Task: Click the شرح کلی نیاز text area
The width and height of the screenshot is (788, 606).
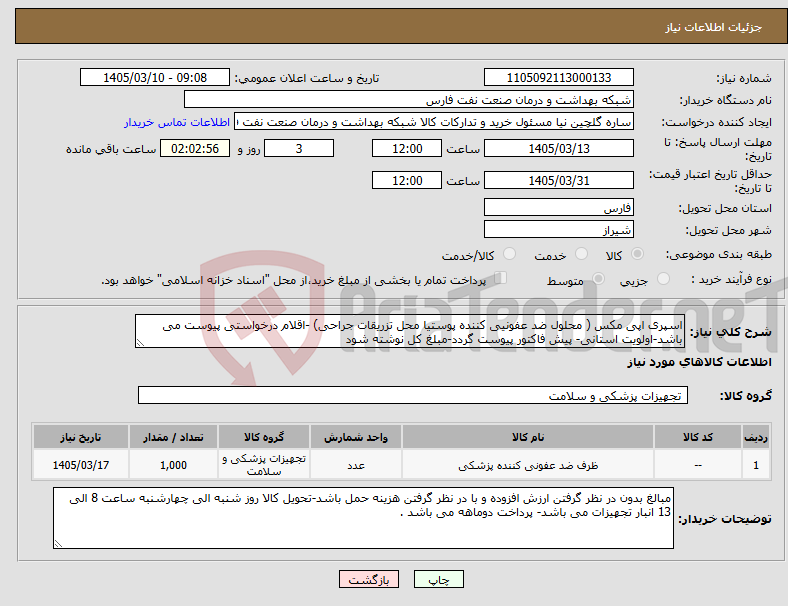Action: click(410, 331)
